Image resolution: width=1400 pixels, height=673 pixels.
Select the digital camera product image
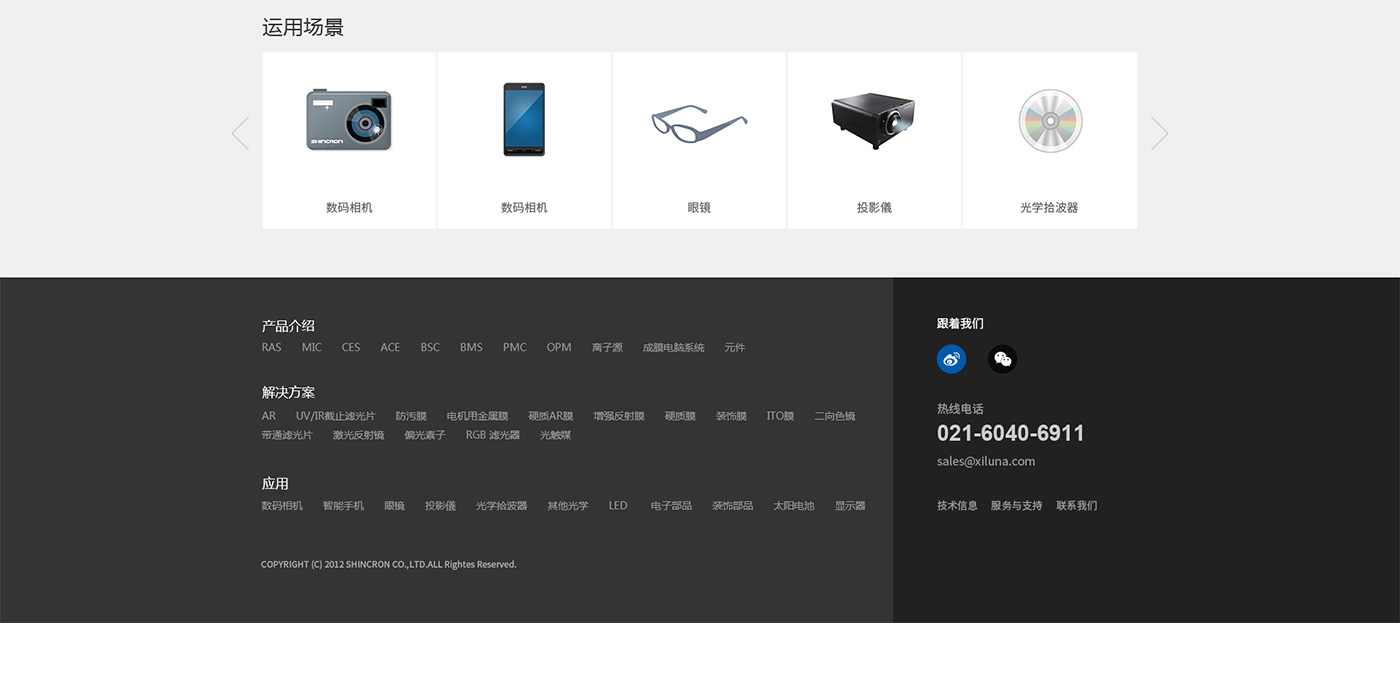pos(349,121)
